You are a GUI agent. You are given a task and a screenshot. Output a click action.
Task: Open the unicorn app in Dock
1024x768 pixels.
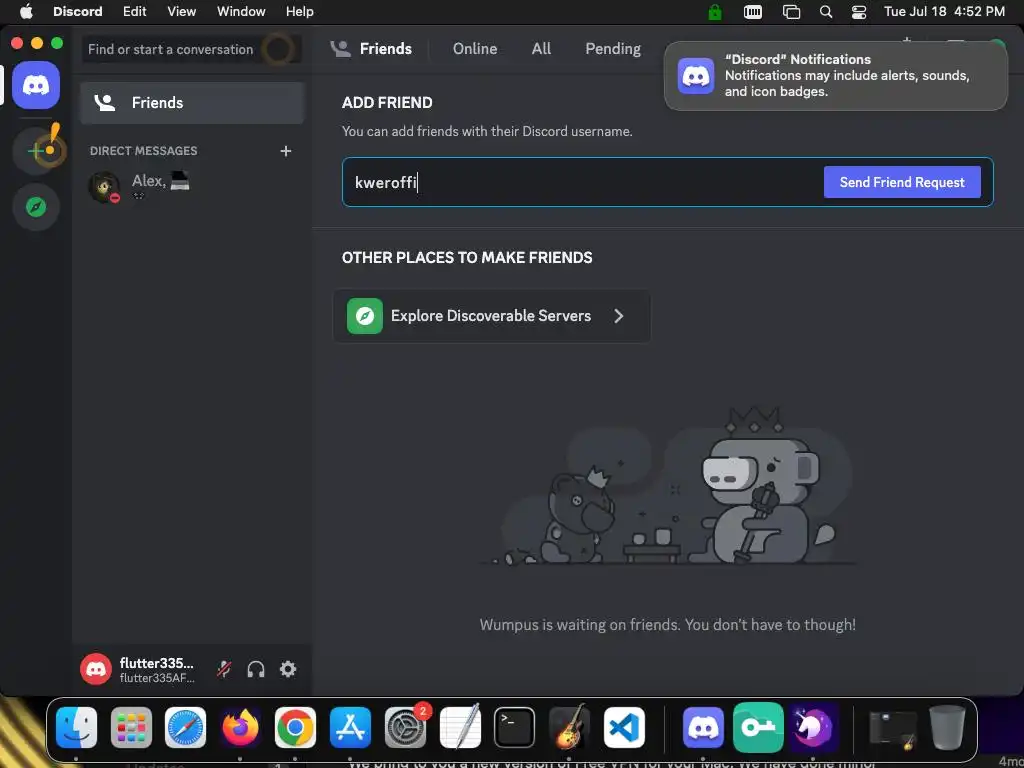[813, 728]
